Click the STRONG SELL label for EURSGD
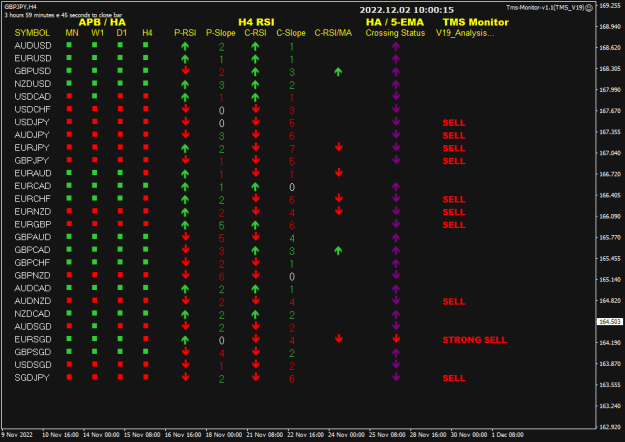The image size is (625, 442). pyautogui.click(x=474, y=340)
